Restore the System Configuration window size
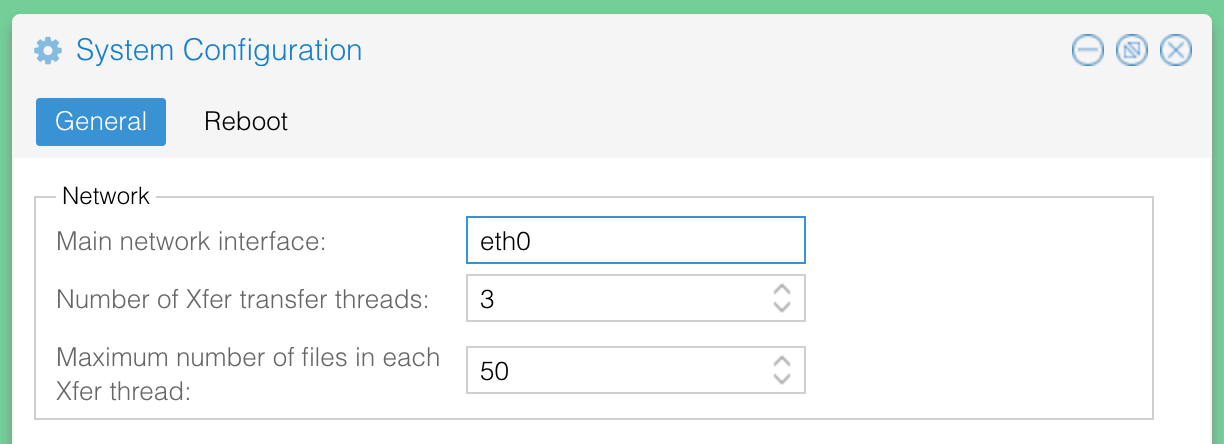Viewport: 1224px width, 444px height. click(x=1132, y=50)
